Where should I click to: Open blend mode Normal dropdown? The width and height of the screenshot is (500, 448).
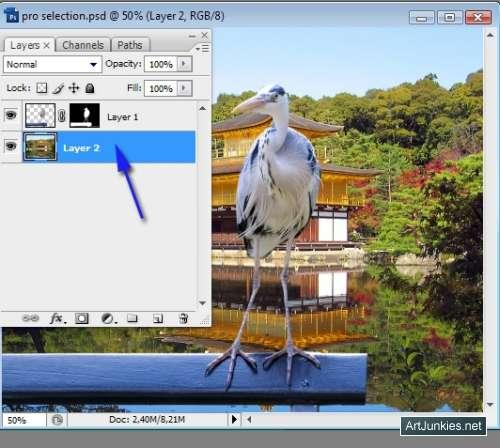(x=52, y=64)
